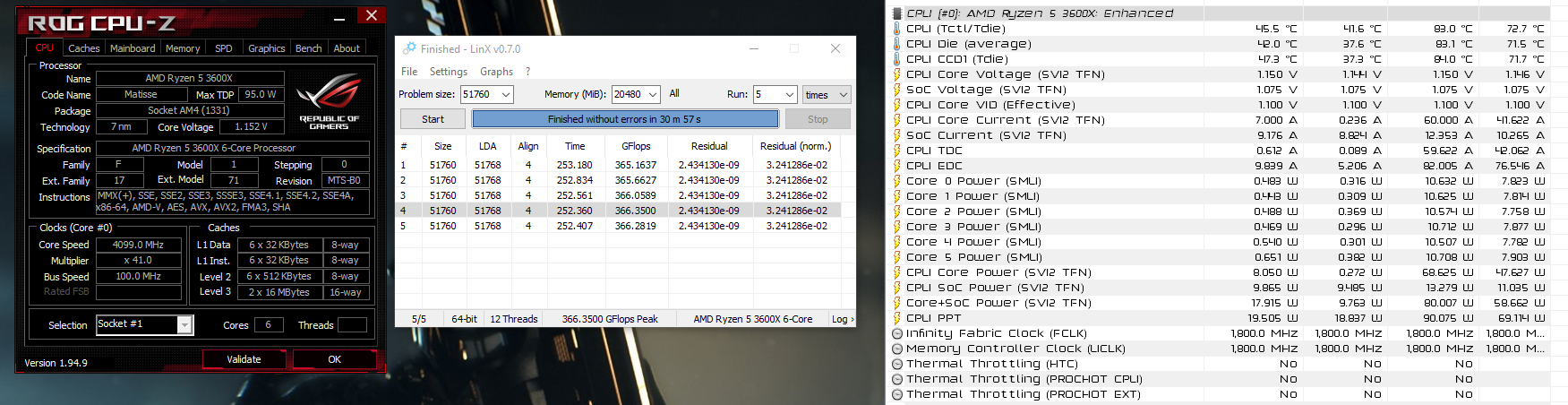Select LinX result row 1
The image size is (1568, 405).
click(618, 165)
